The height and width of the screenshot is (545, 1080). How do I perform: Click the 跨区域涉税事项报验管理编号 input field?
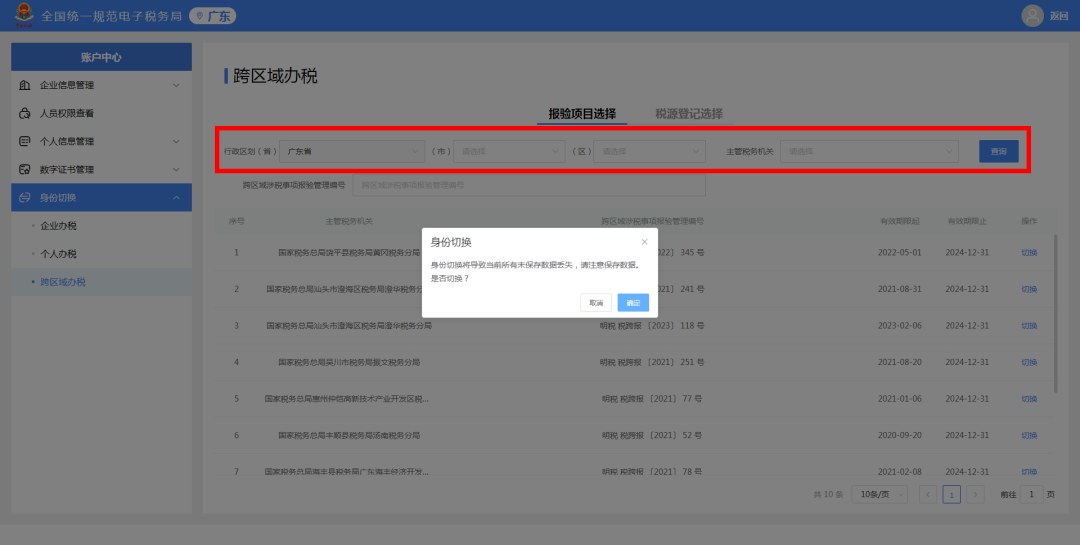tap(529, 185)
